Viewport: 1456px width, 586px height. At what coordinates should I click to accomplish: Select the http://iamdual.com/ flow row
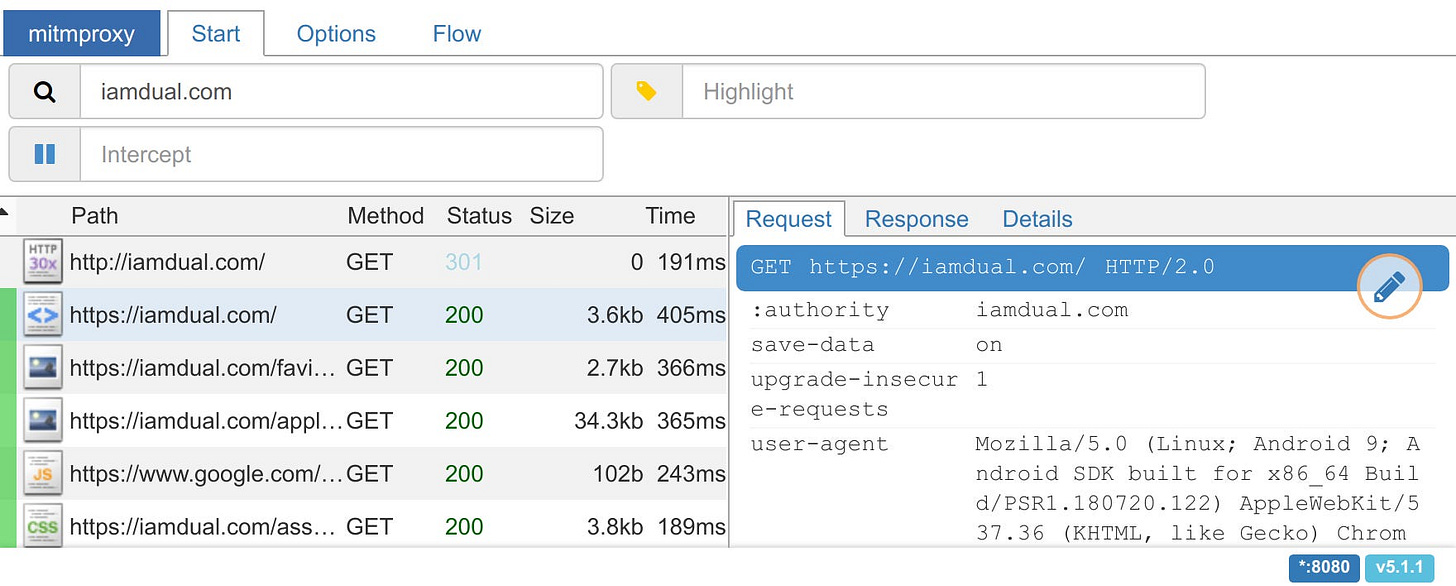pos(364,262)
